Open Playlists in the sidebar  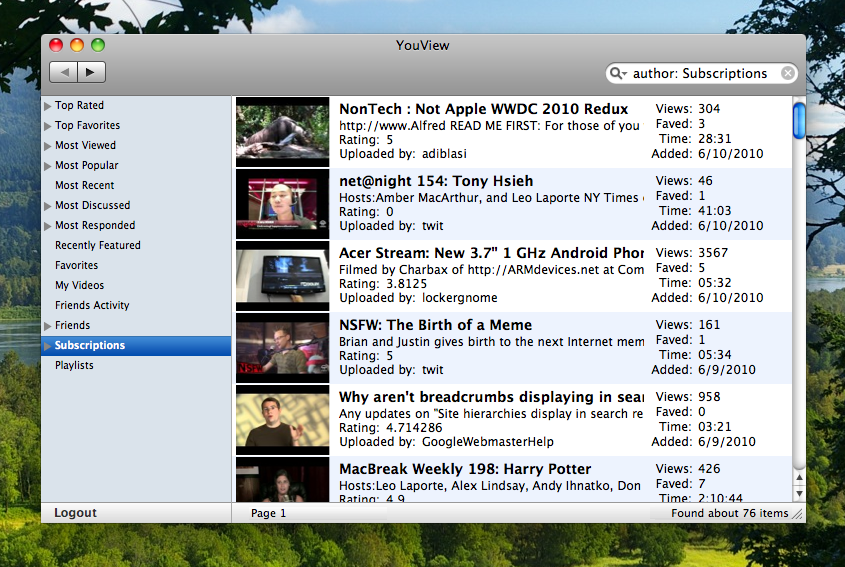click(x=74, y=365)
